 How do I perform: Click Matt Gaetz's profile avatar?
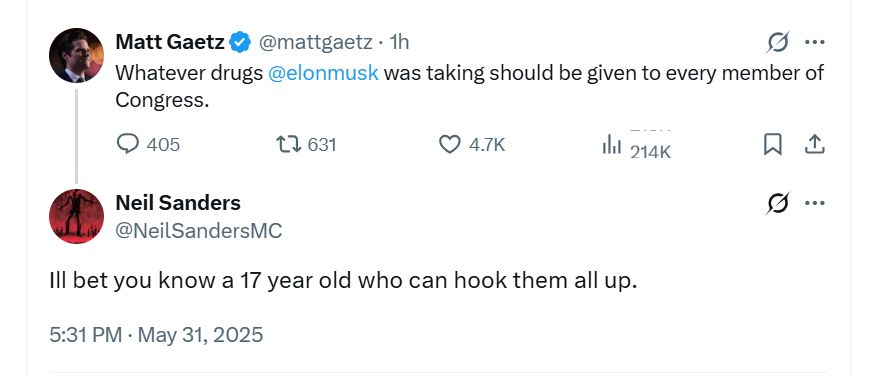click(76, 55)
